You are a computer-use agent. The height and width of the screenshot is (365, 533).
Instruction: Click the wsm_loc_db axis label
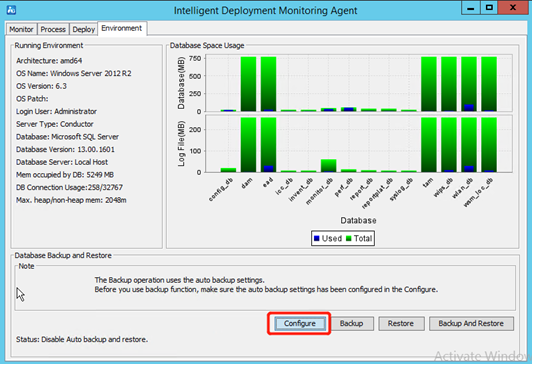pos(479,192)
